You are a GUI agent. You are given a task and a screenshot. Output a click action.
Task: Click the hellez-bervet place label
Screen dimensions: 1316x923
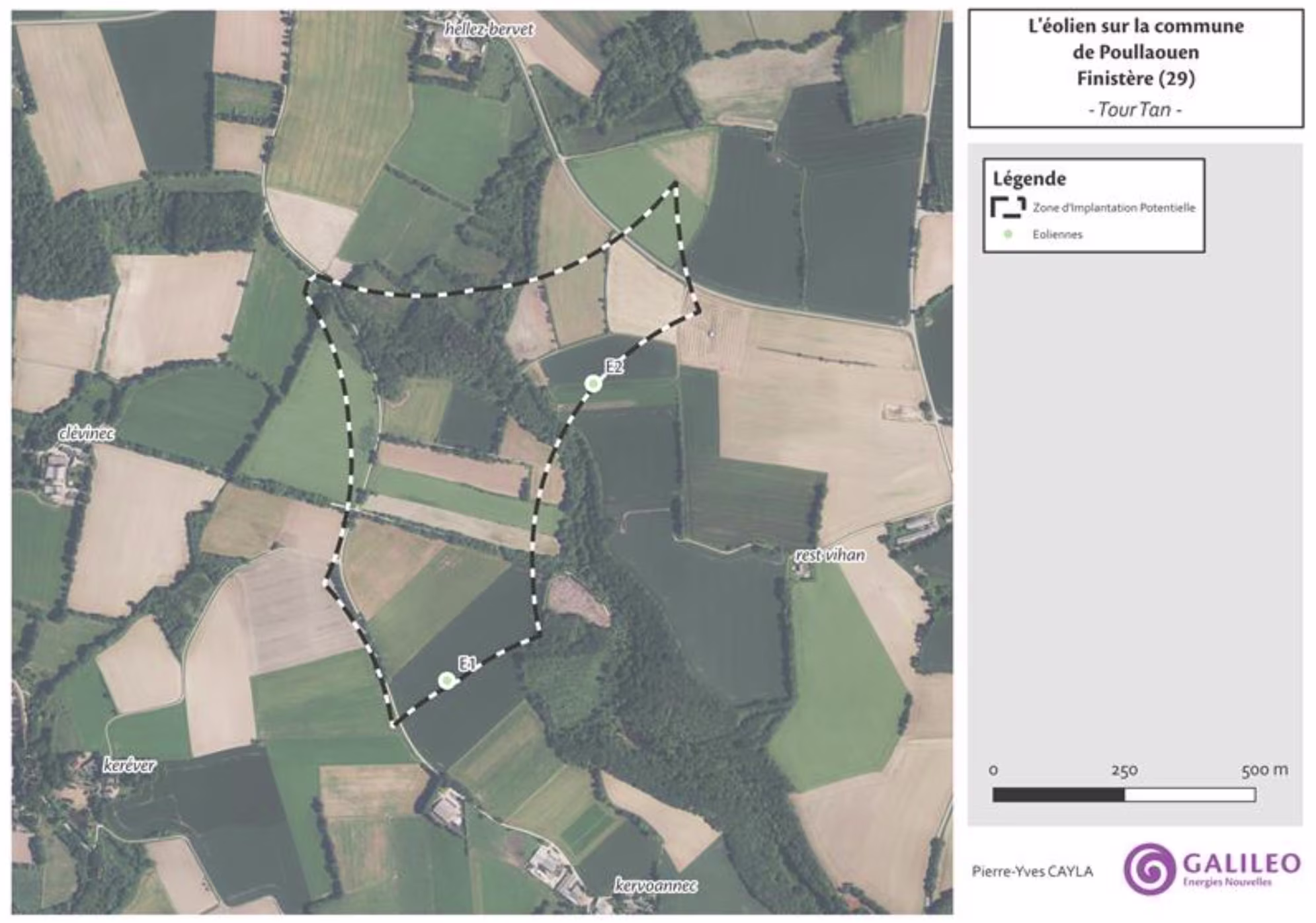coord(489,29)
